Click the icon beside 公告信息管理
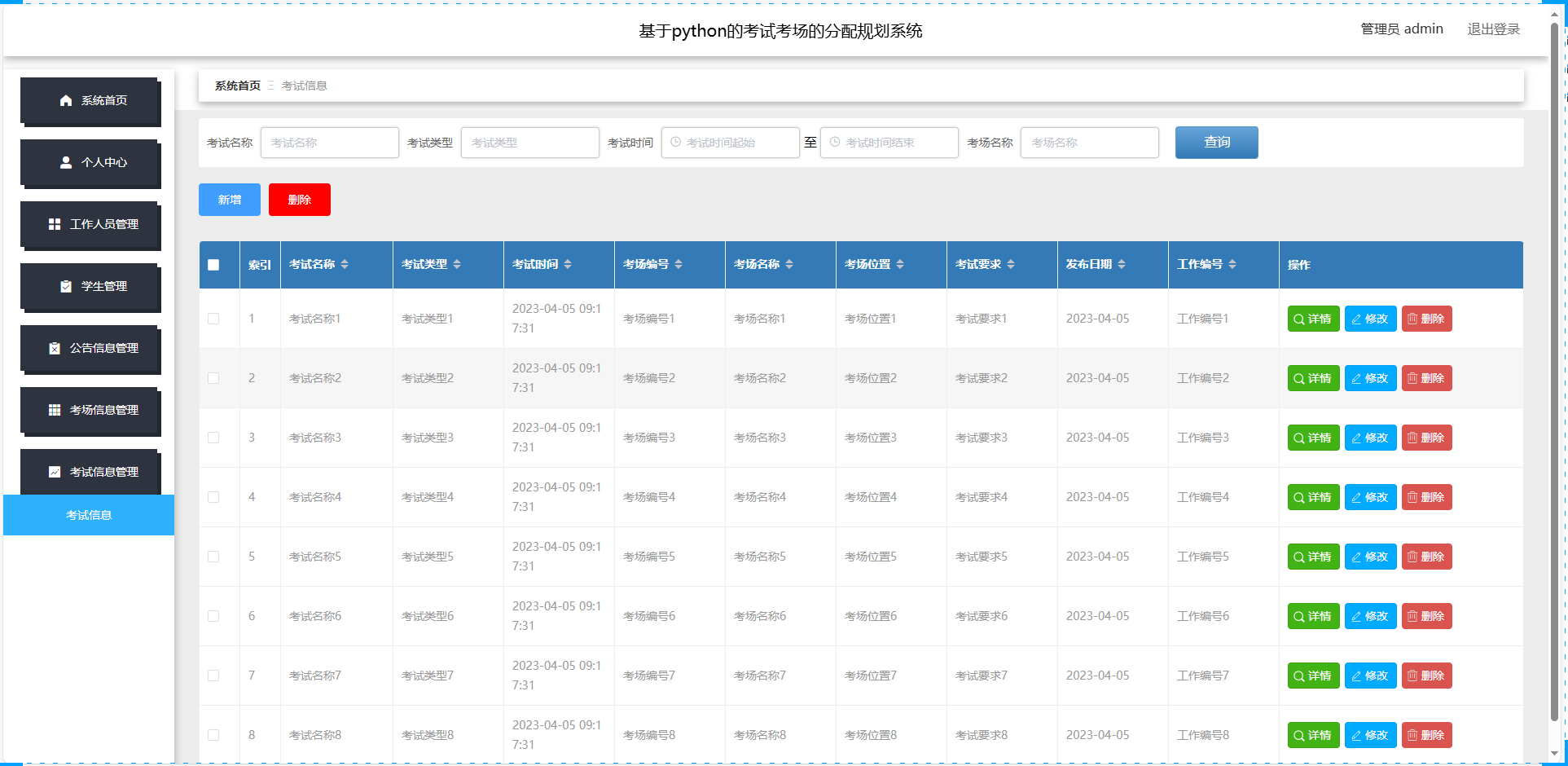Screen dimensions: 1568x766 tap(55, 348)
